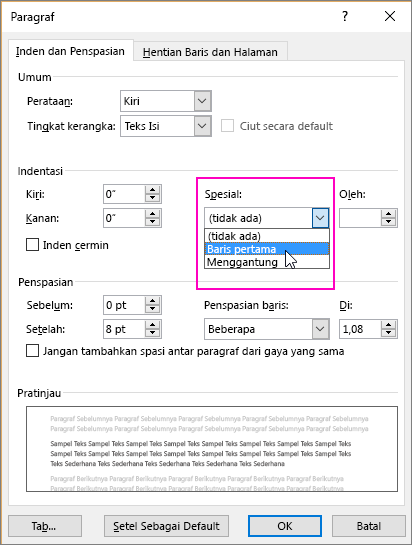Click the OK button
Image resolution: width=412 pixels, height=545 pixels.
click(x=285, y=526)
